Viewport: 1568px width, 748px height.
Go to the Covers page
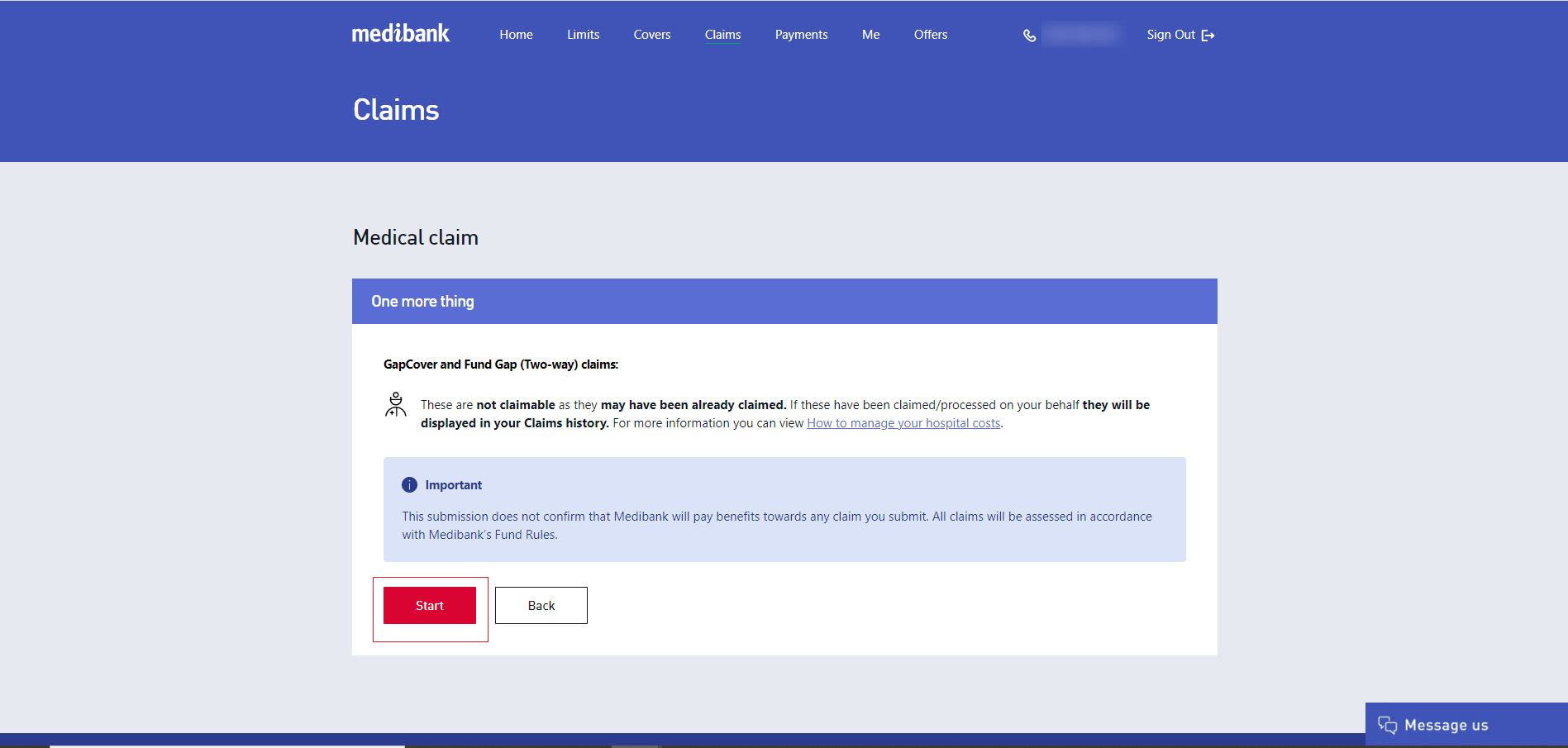[652, 35]
